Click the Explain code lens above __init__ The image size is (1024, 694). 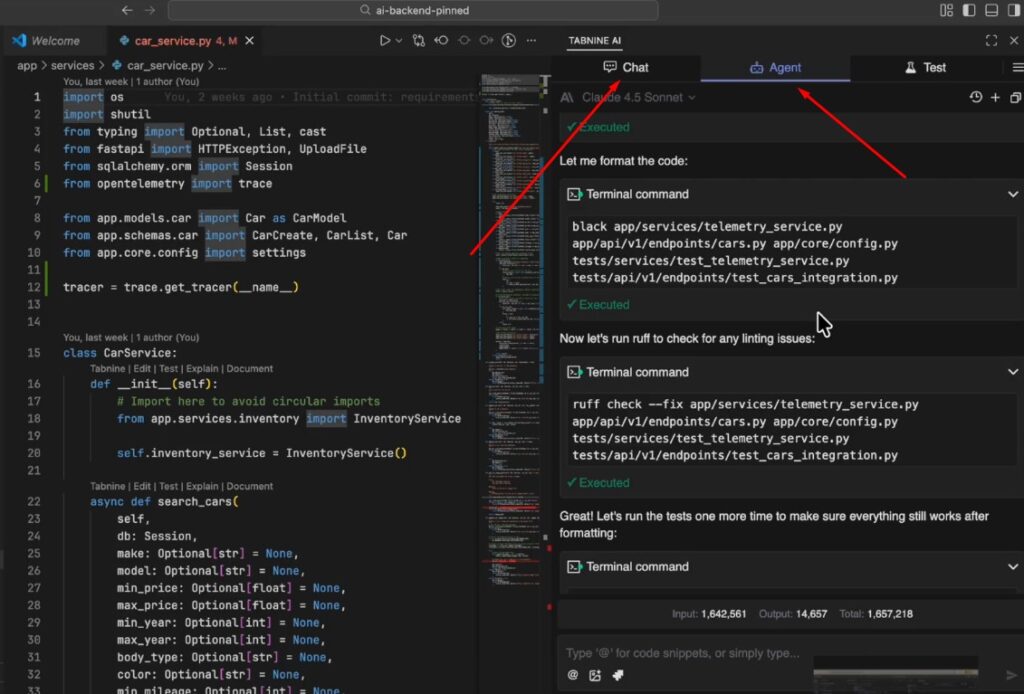point(202,368)
